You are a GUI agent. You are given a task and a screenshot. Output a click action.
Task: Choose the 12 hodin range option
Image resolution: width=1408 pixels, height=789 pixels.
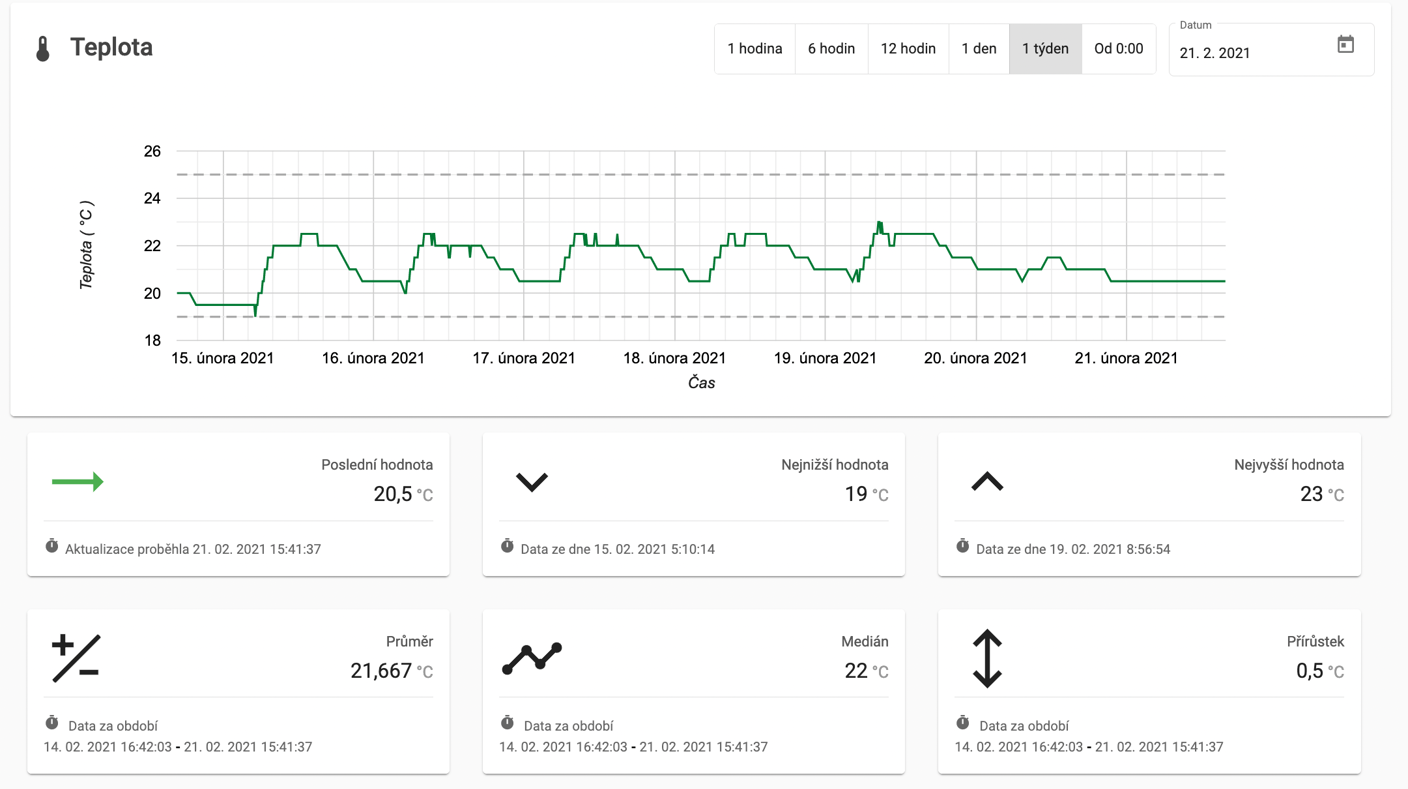908,49
